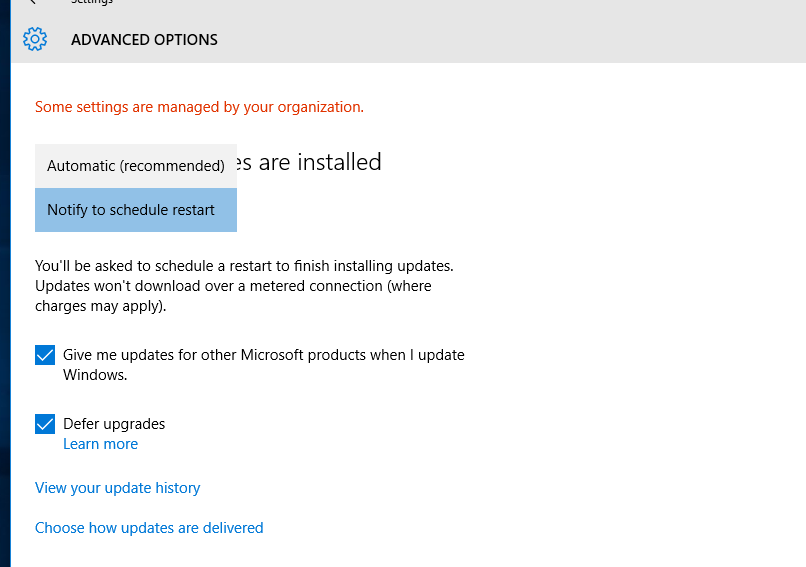Click the 'Defer upgrades' label text
This screenshot has height=567, width=806.
click(x=114, y=424)
